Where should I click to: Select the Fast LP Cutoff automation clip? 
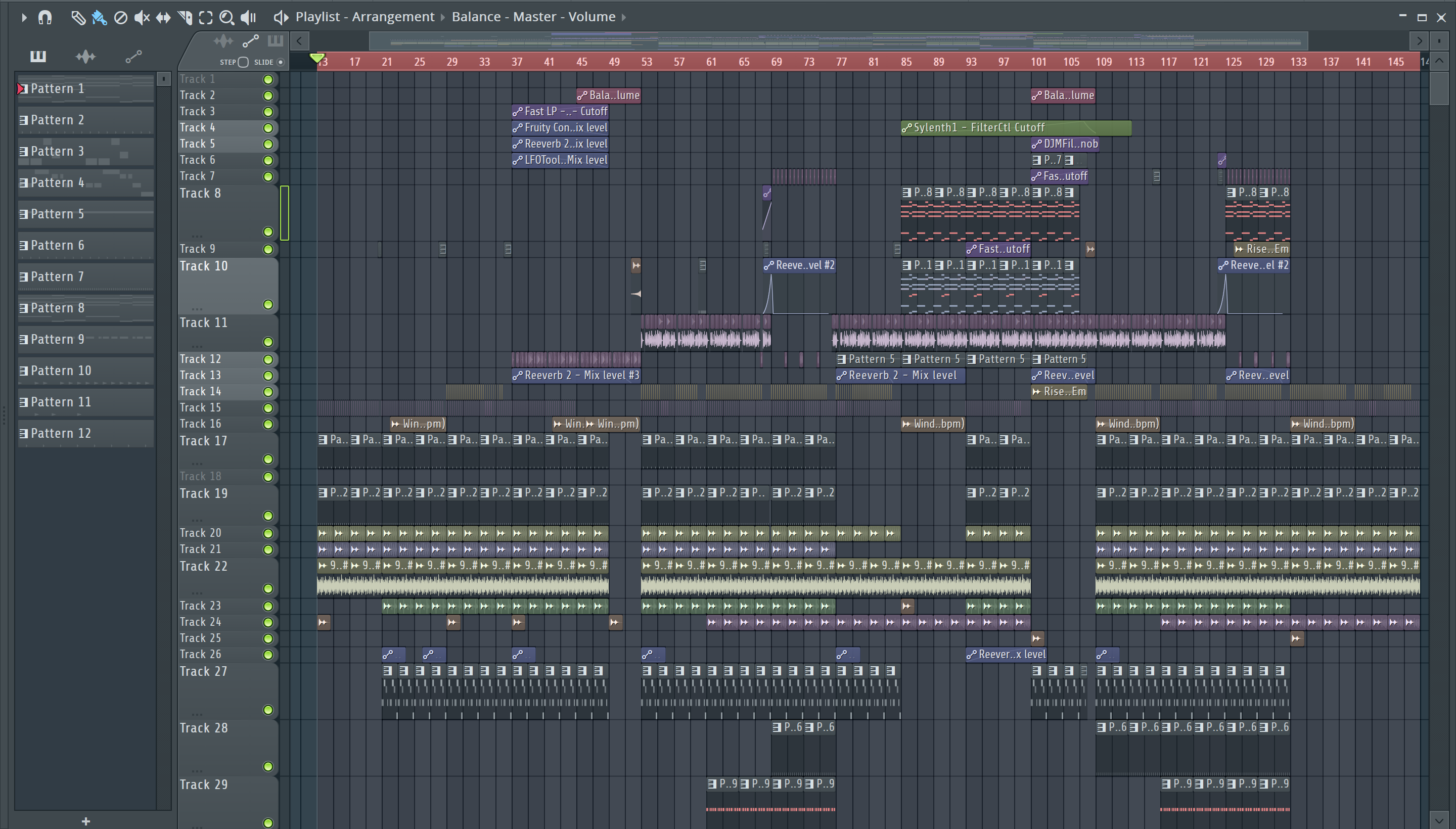pyautogui.click(x=560, y=112)
